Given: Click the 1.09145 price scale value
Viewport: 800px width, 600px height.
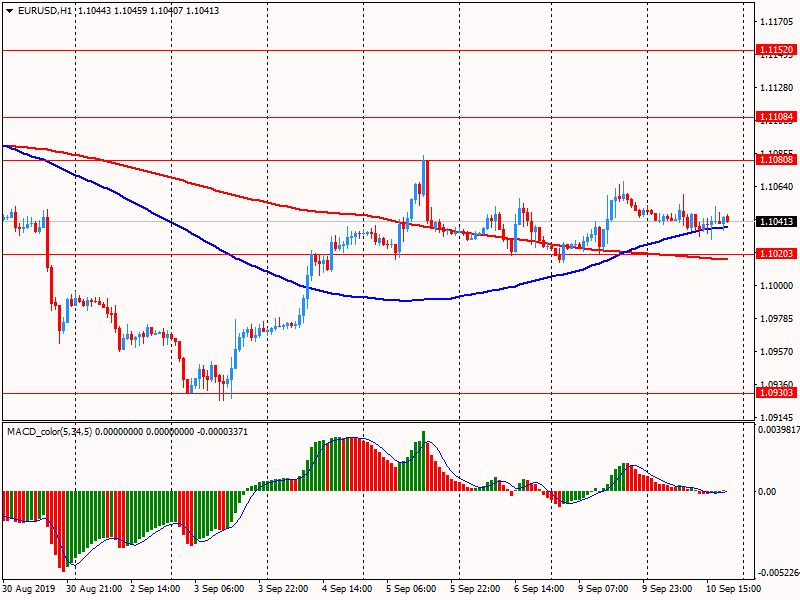Looking at the screenshot, I should 777,417.
